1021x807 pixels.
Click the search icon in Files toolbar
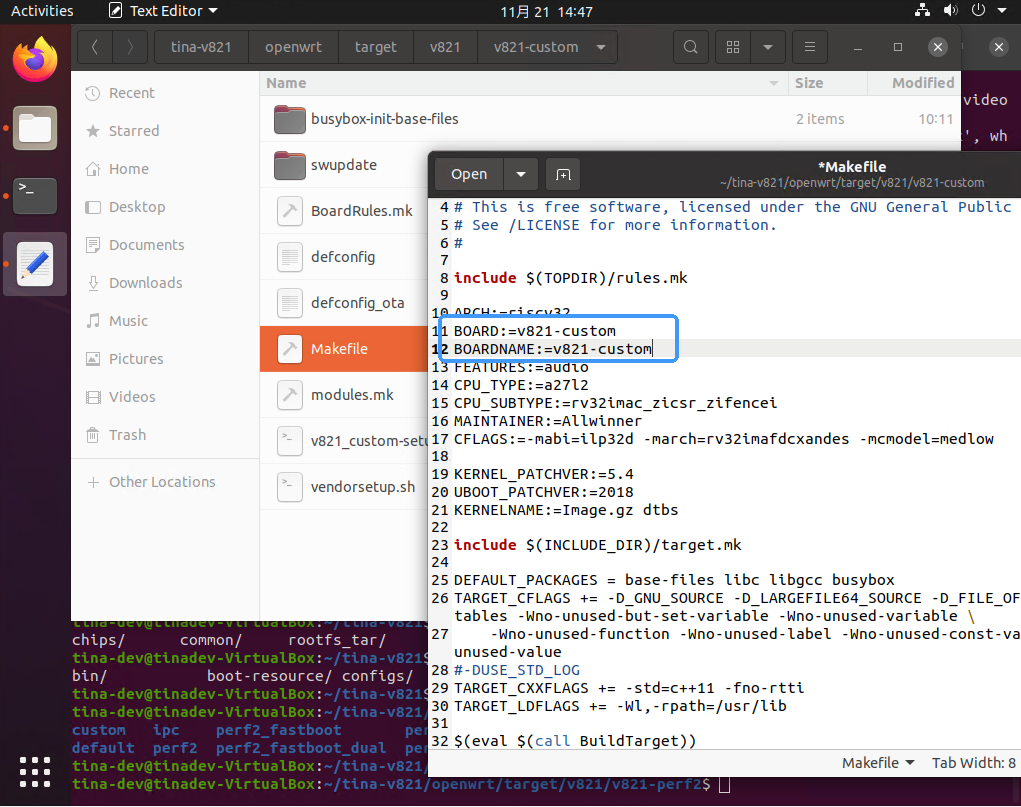coord(690,47)
